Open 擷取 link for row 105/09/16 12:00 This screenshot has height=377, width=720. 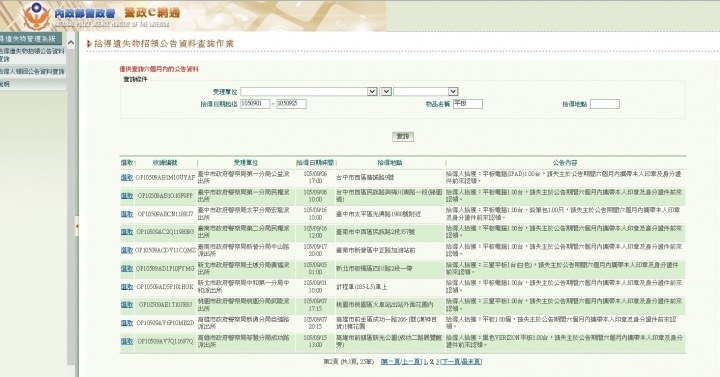127,232
